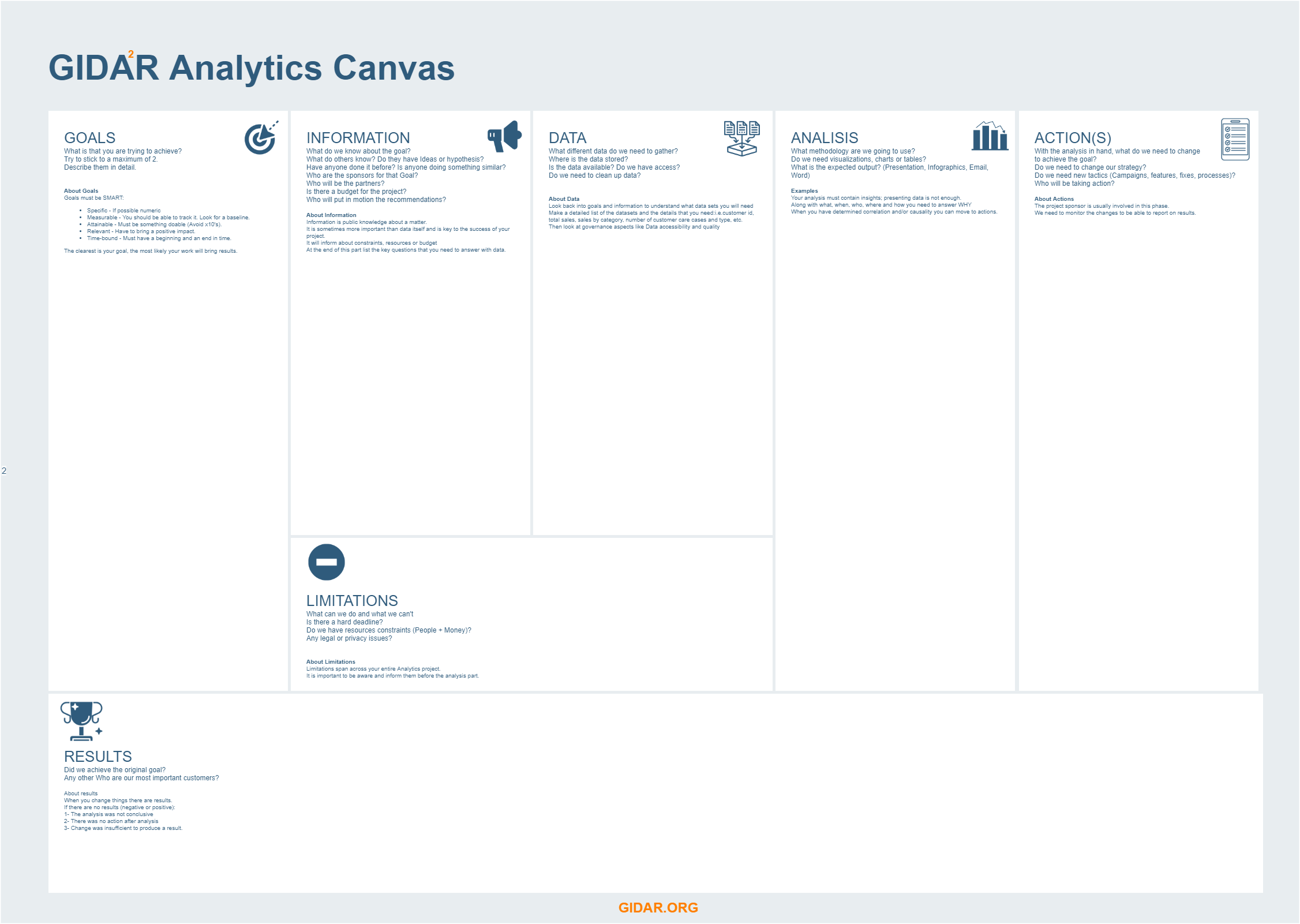Click the RESULTS section title
Viewport: 1300px width, 924px height.
[98, 756]
